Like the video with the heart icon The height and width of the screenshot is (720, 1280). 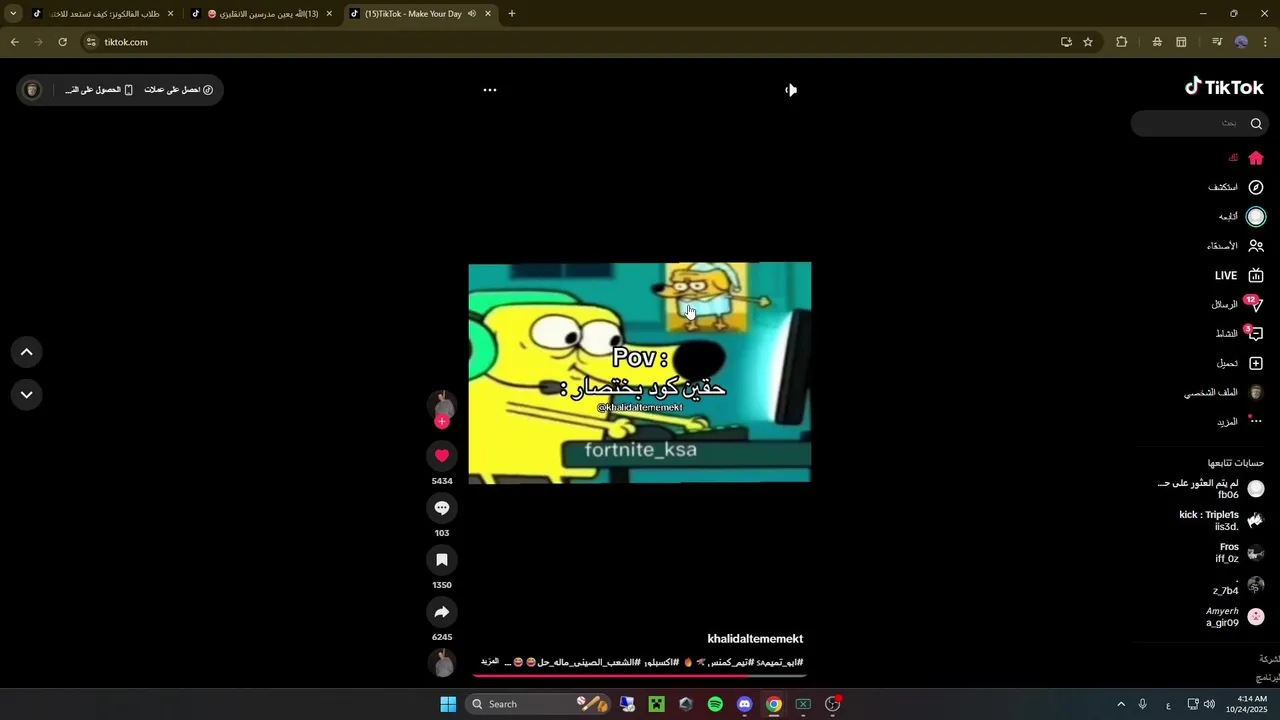click(442, 456)
